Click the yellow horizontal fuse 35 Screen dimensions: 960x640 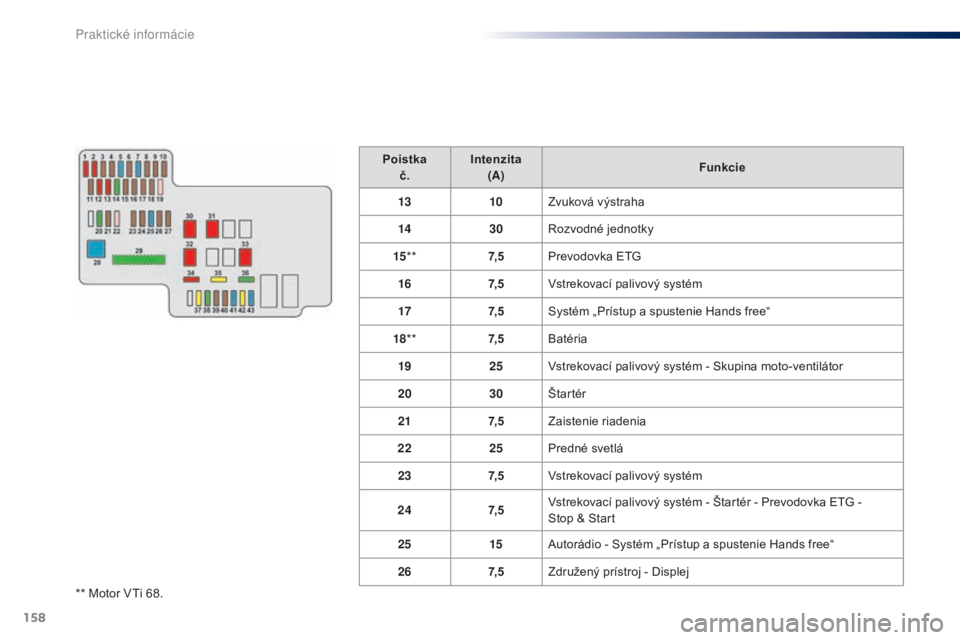click(x=219, y=279)
